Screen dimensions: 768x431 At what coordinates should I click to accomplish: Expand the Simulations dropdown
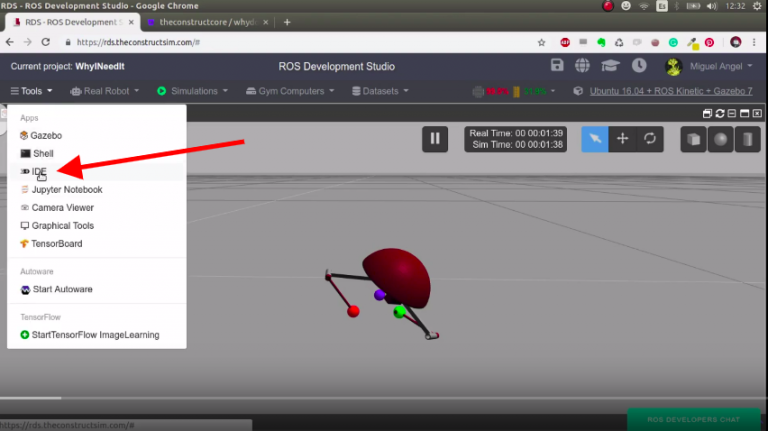coord(192,91)
